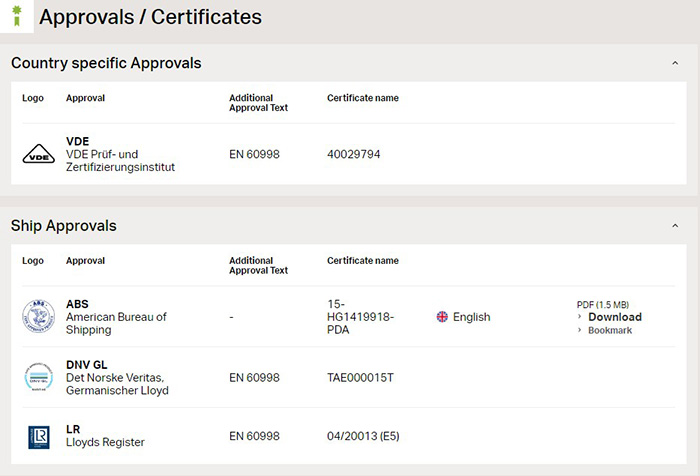The image size is (700, 476).
Task: Click the DNV GL logo
Action: [39, 377]
